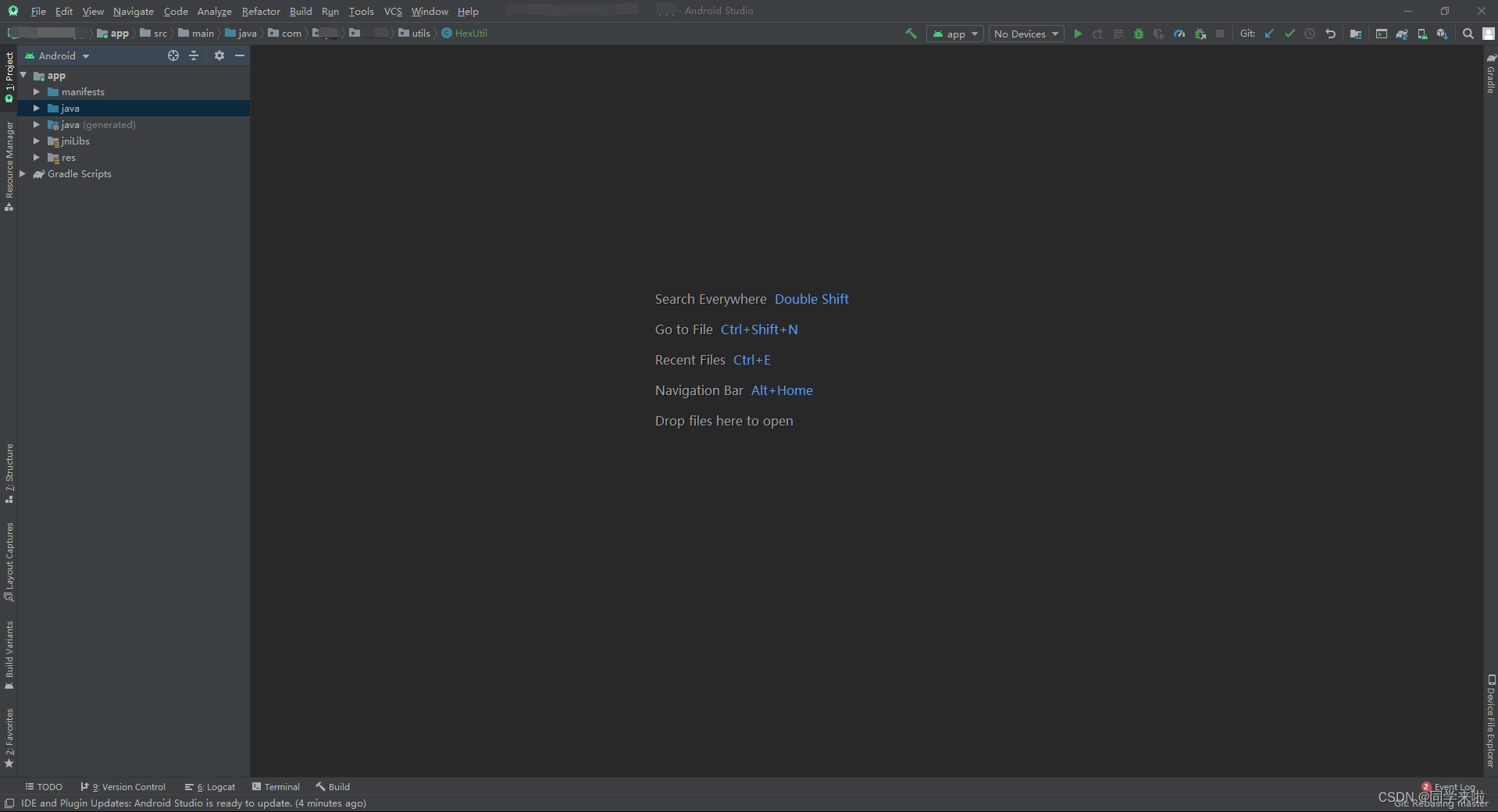Sync Project with Gradle Files icon
This screenshot has height=812, width=1498.
point(1402,34)
